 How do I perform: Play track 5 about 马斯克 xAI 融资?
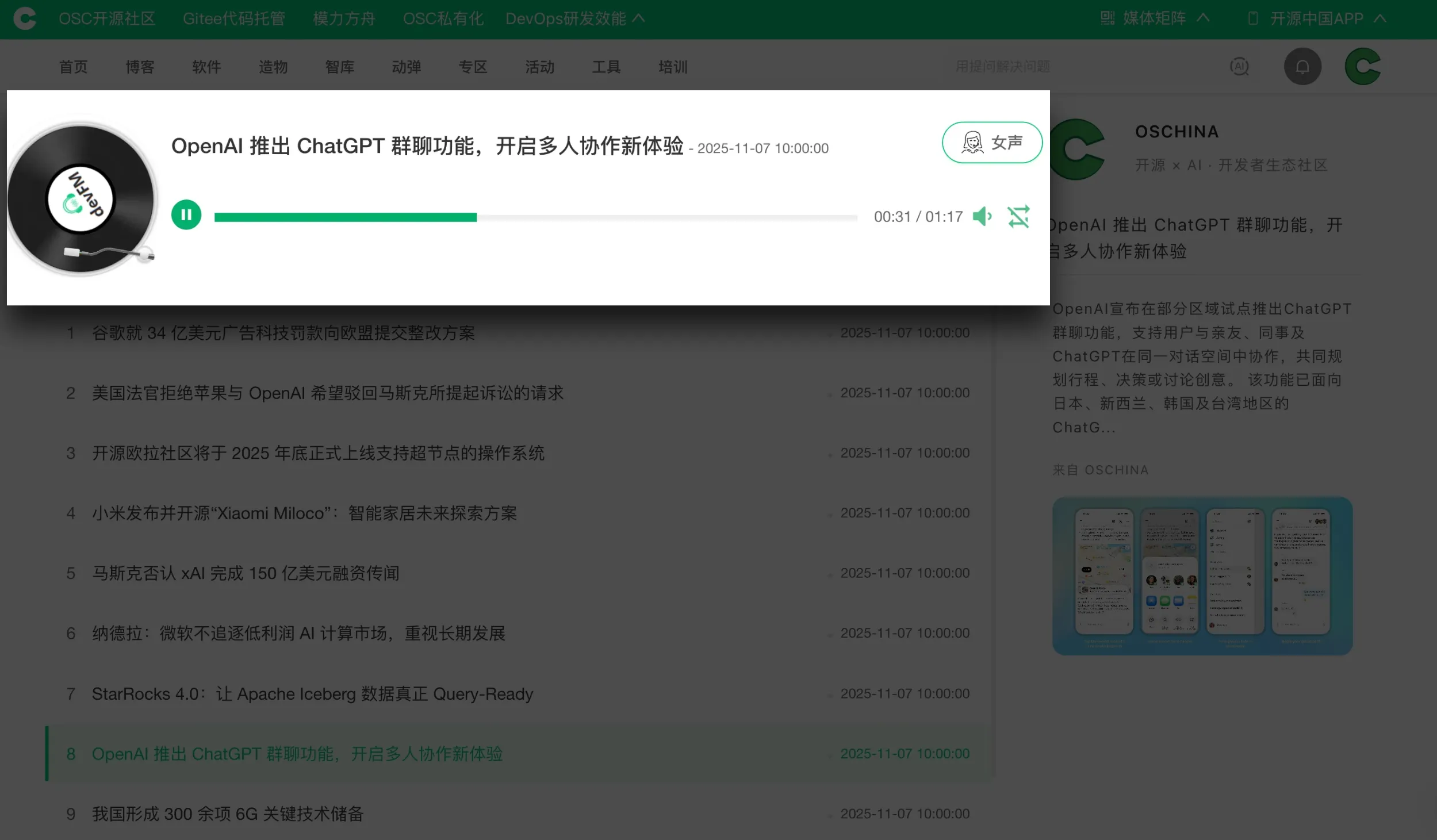tap(246, 573)
